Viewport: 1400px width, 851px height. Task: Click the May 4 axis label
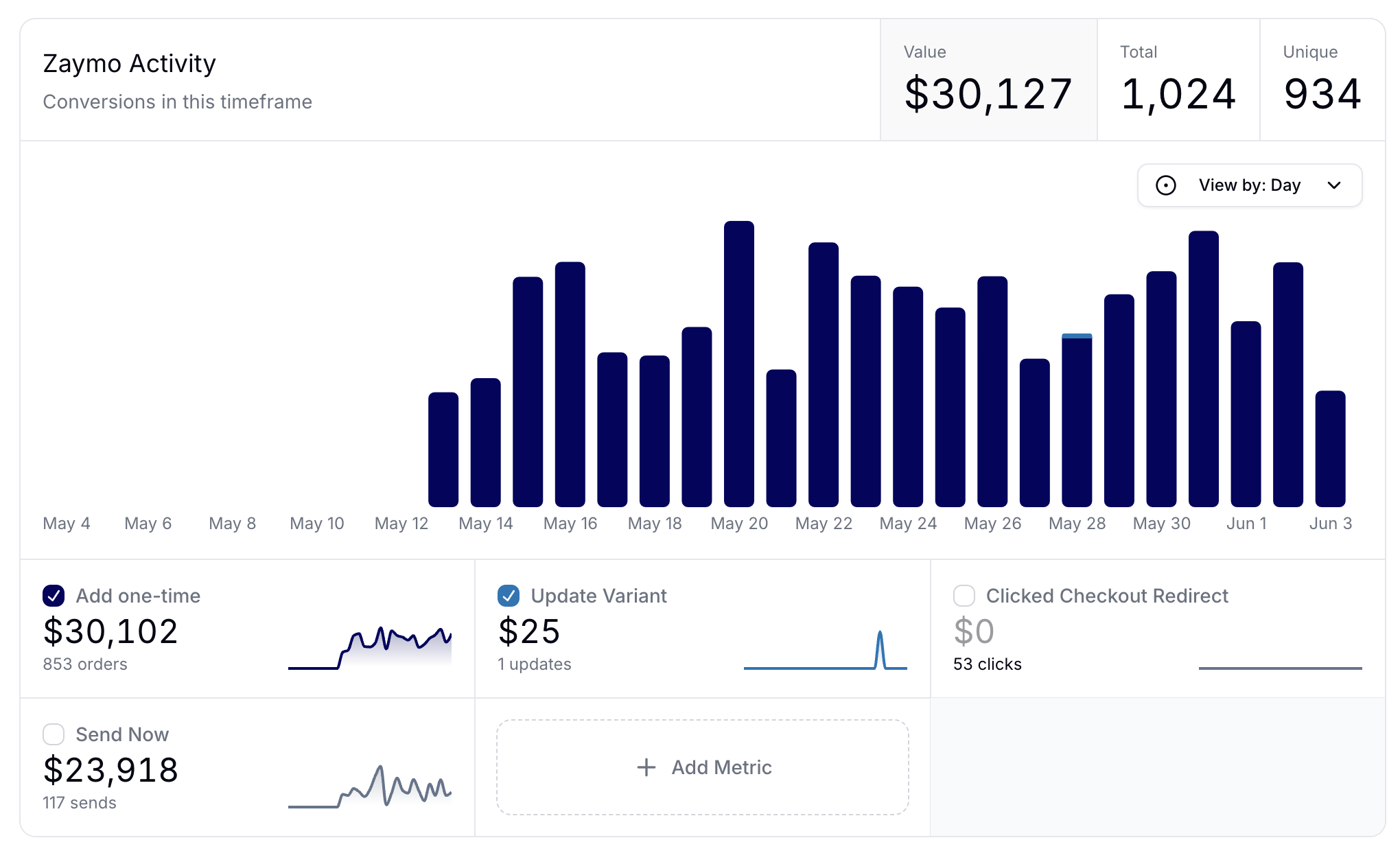(x=67, y=524)
